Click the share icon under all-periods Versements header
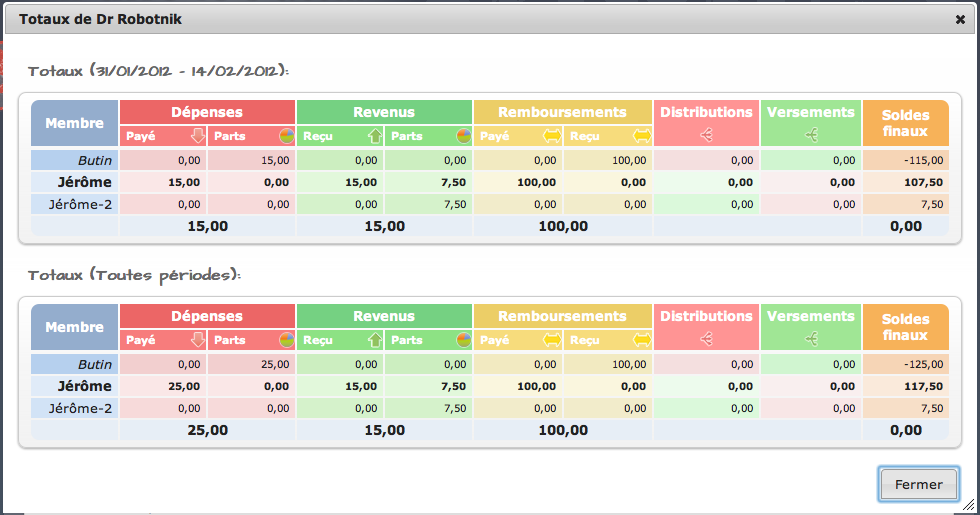The height and width of the screenshot is (515, 980). (811, 339)
